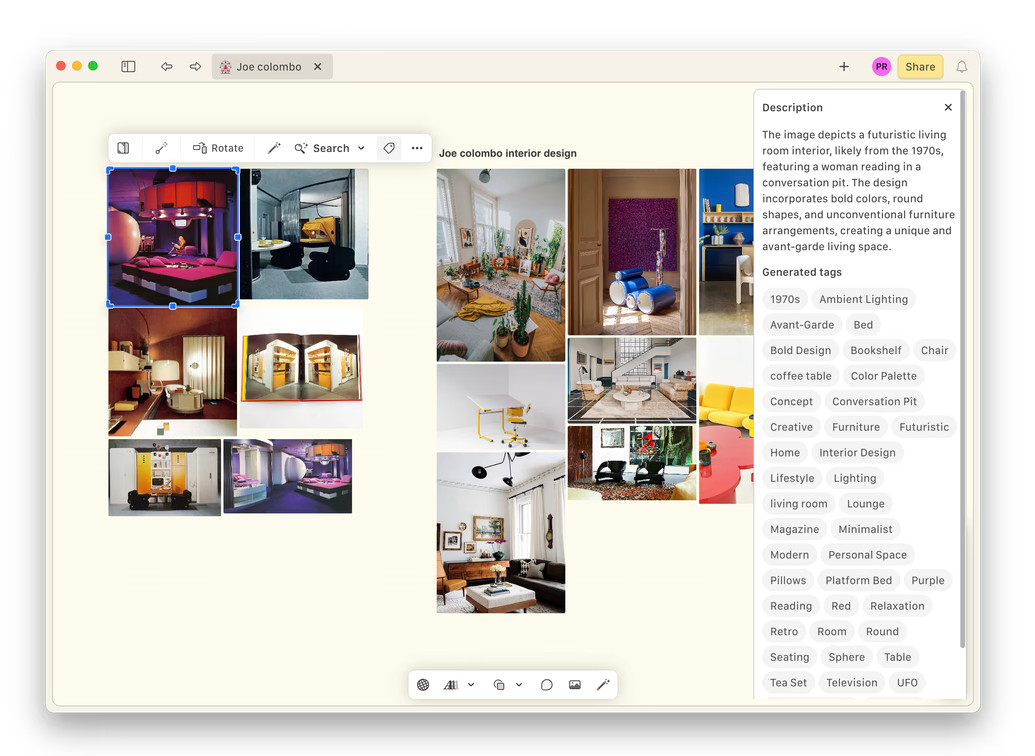Viewport: 1035px width, 756px height.
Task: Select the purple conversation pit image
Action: click(x=173, y=237)
